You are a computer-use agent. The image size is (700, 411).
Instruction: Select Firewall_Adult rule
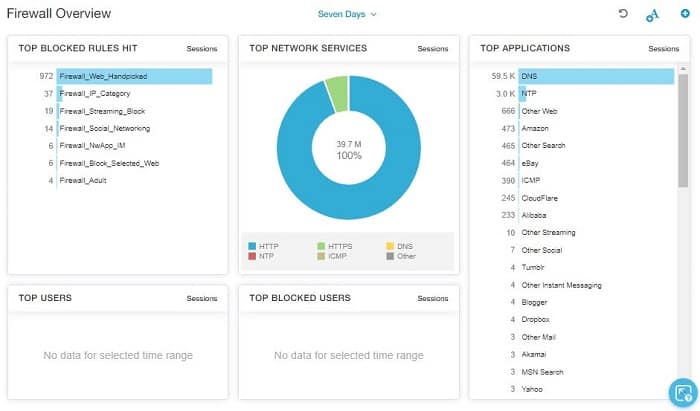(x=83, y=180)
